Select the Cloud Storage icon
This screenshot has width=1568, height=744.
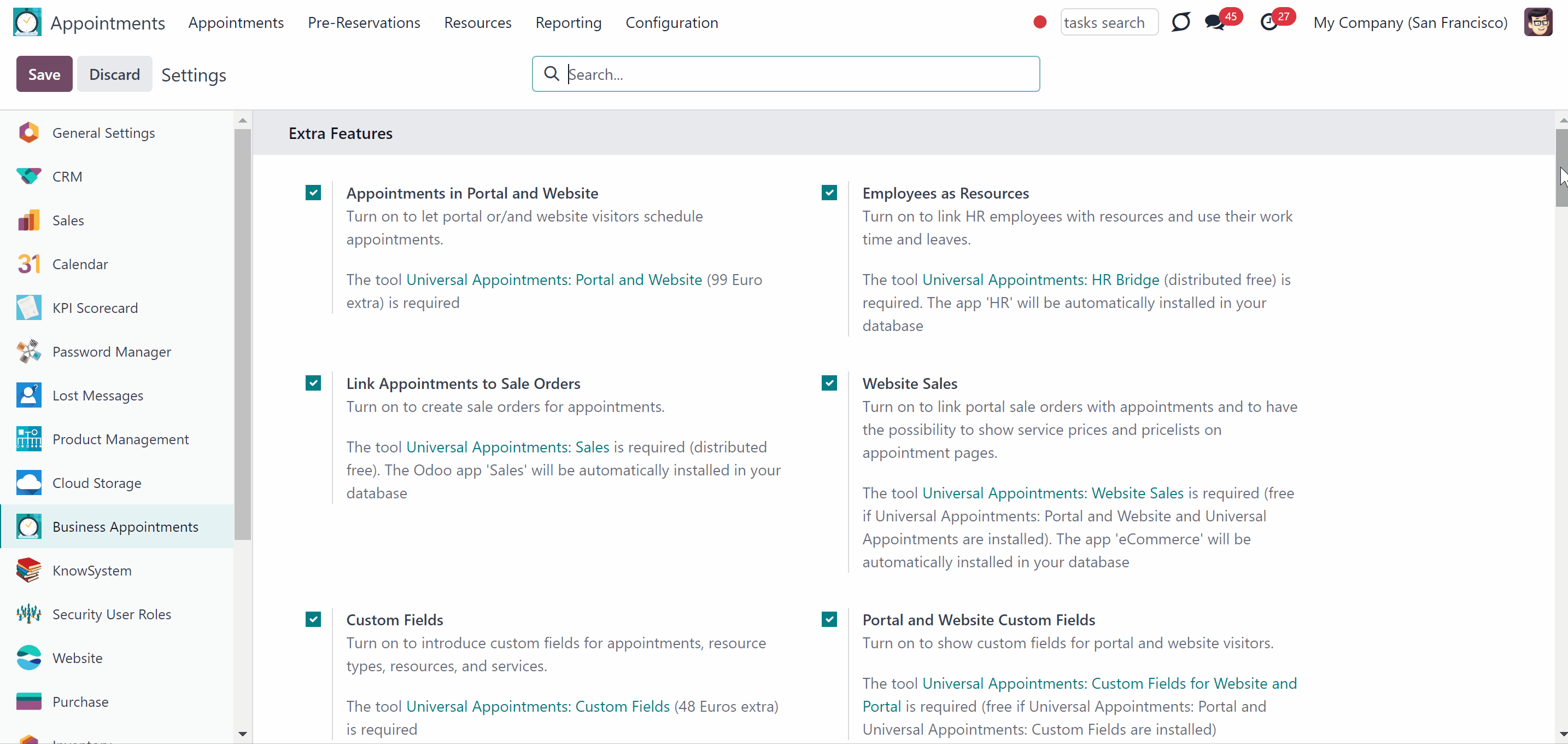coord(28,483)
